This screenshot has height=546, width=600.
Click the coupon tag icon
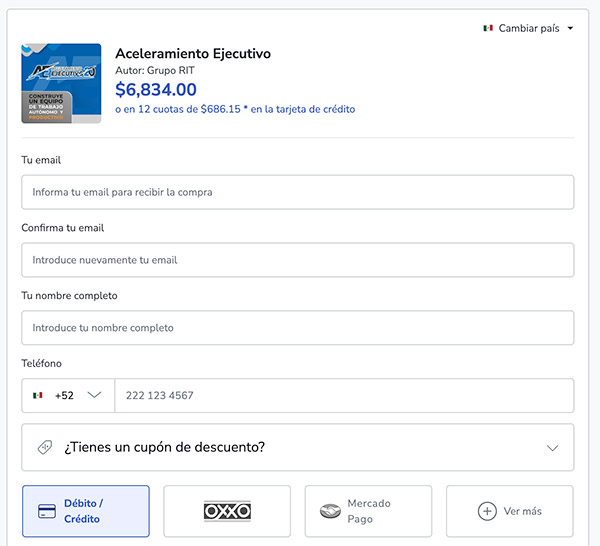45,447
